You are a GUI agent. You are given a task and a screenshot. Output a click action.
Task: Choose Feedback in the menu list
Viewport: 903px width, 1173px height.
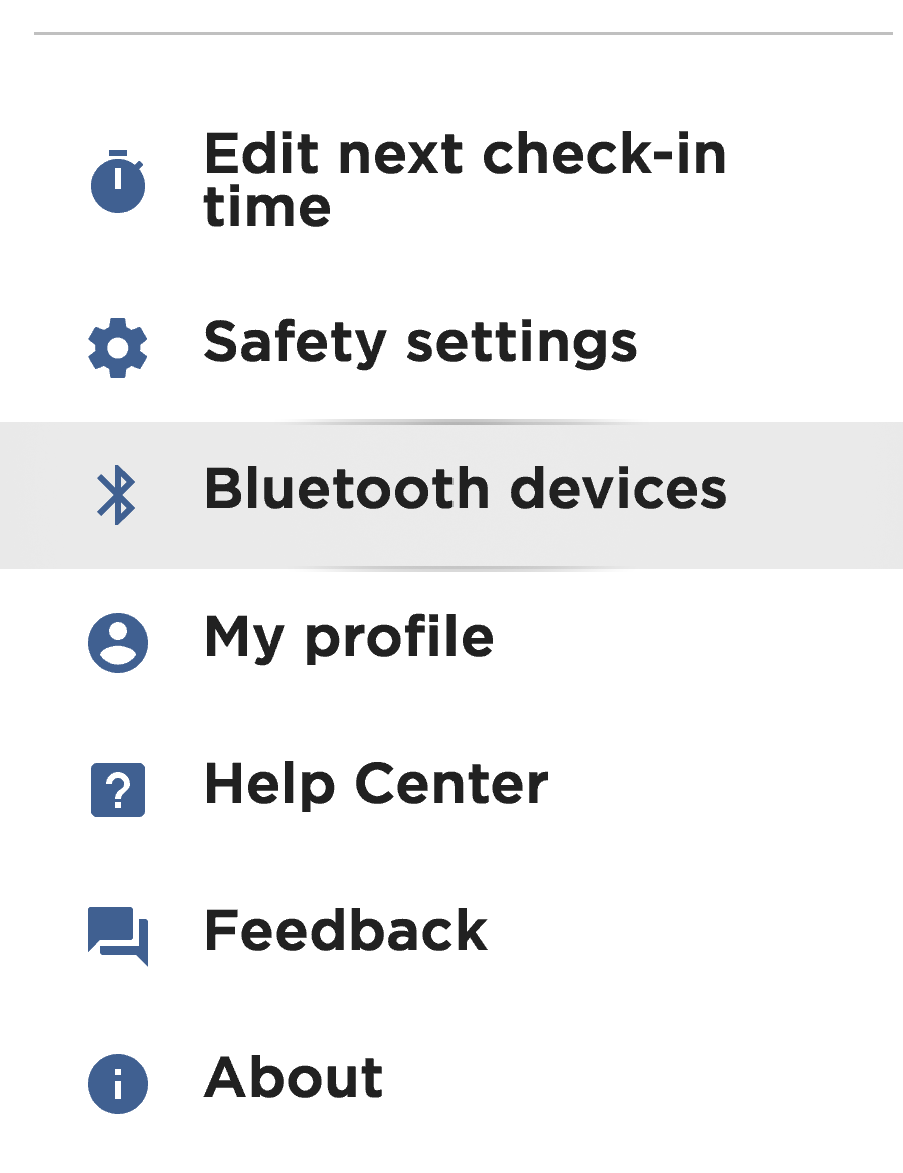click(346, 931)
